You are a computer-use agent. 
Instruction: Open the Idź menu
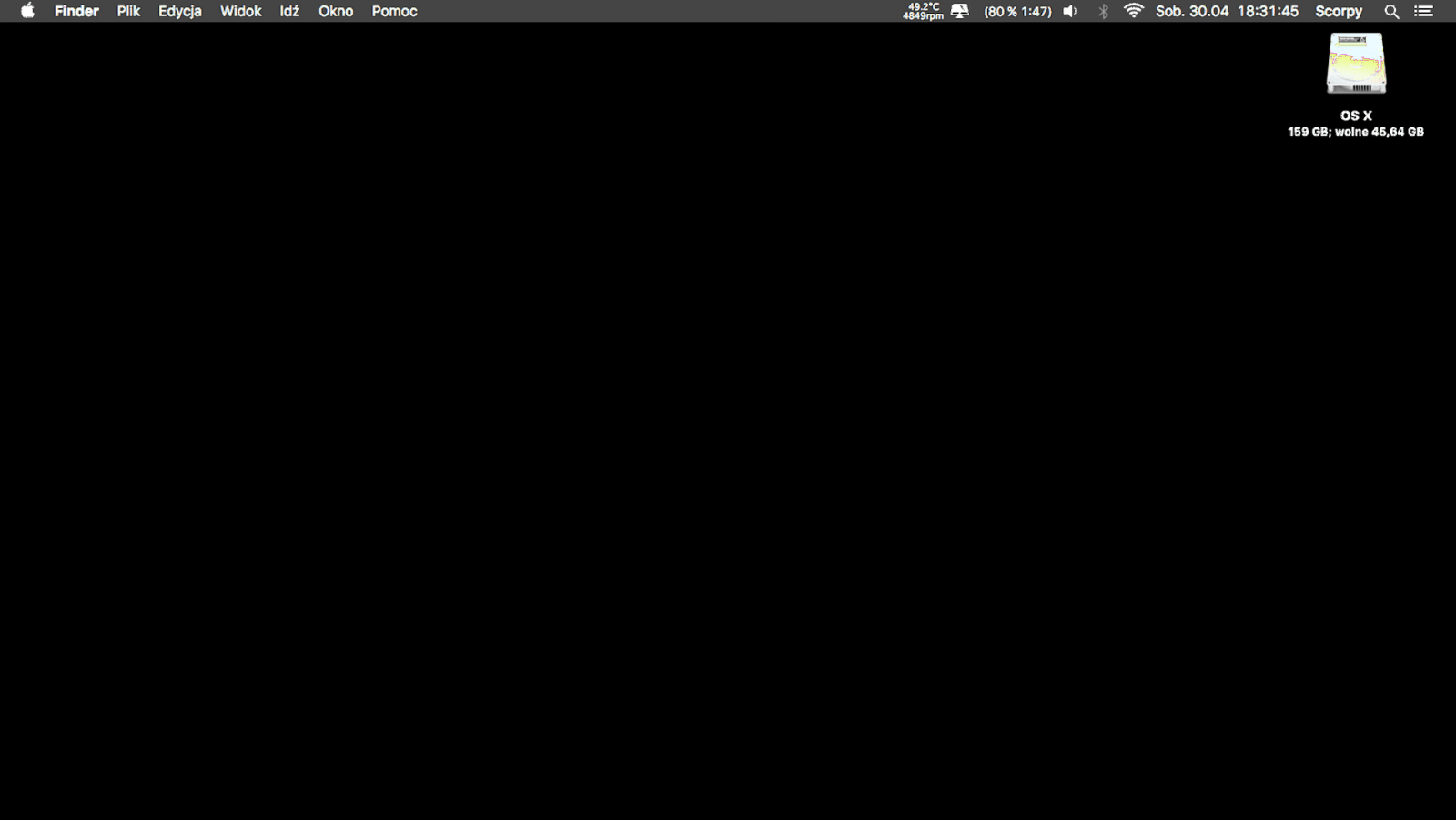coord(289,12)
